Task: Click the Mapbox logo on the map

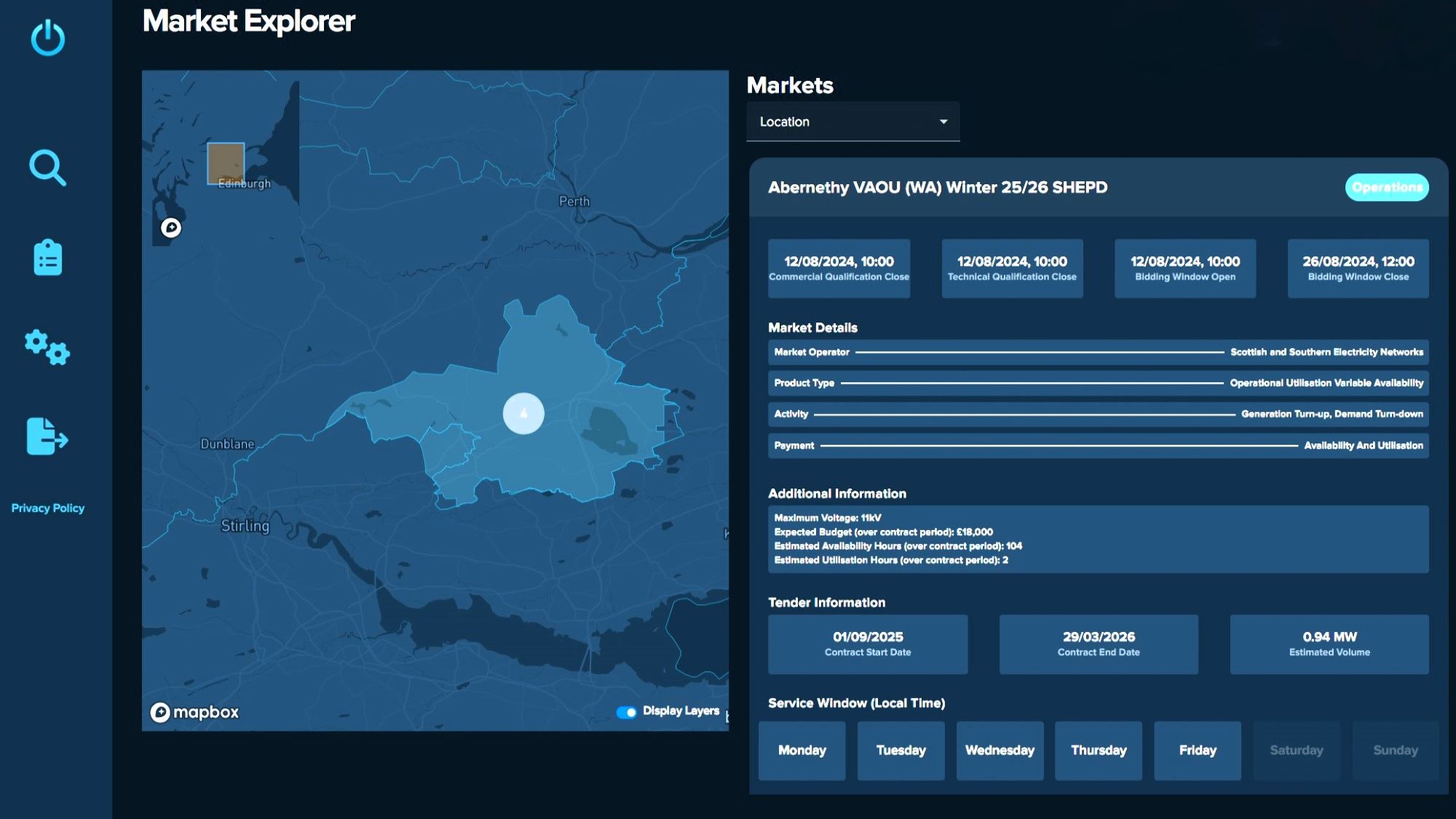Action: (195, 712)
